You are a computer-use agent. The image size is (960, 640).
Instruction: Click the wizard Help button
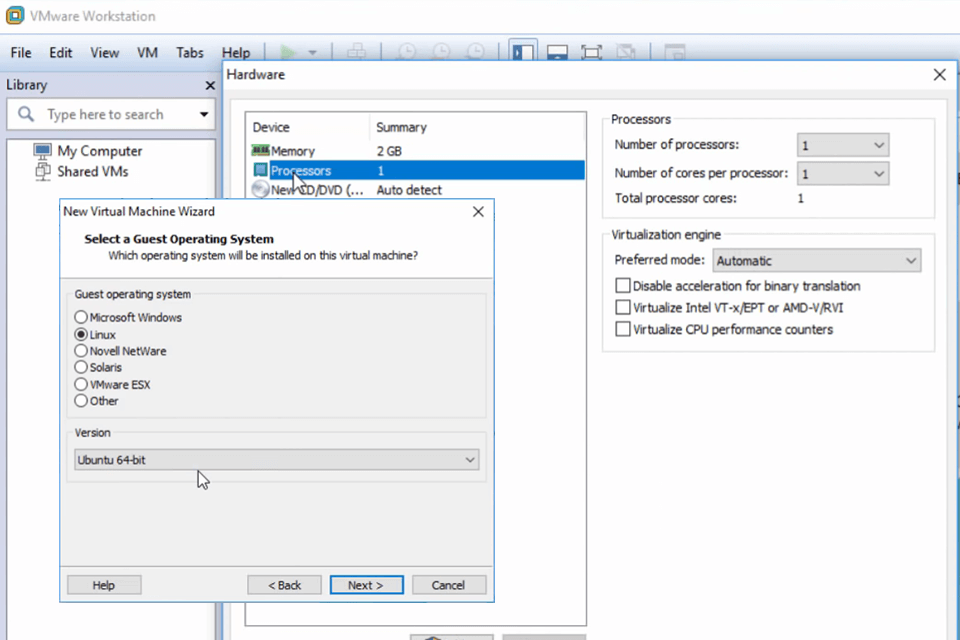104,585
